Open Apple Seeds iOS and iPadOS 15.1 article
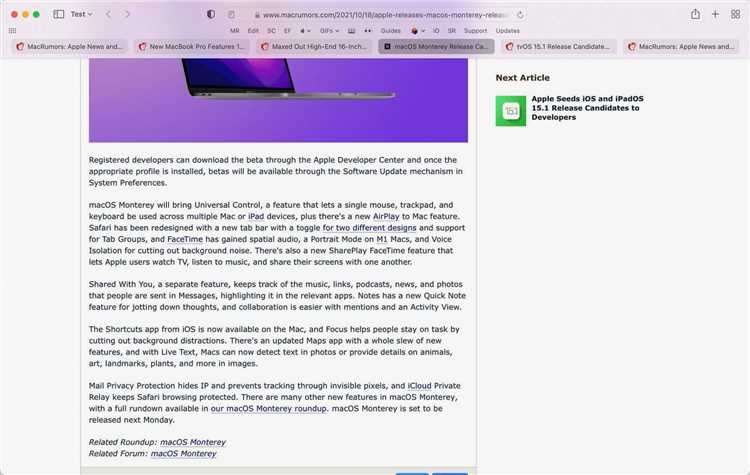The height and width of the screenshot is (475, 750). 587,108
